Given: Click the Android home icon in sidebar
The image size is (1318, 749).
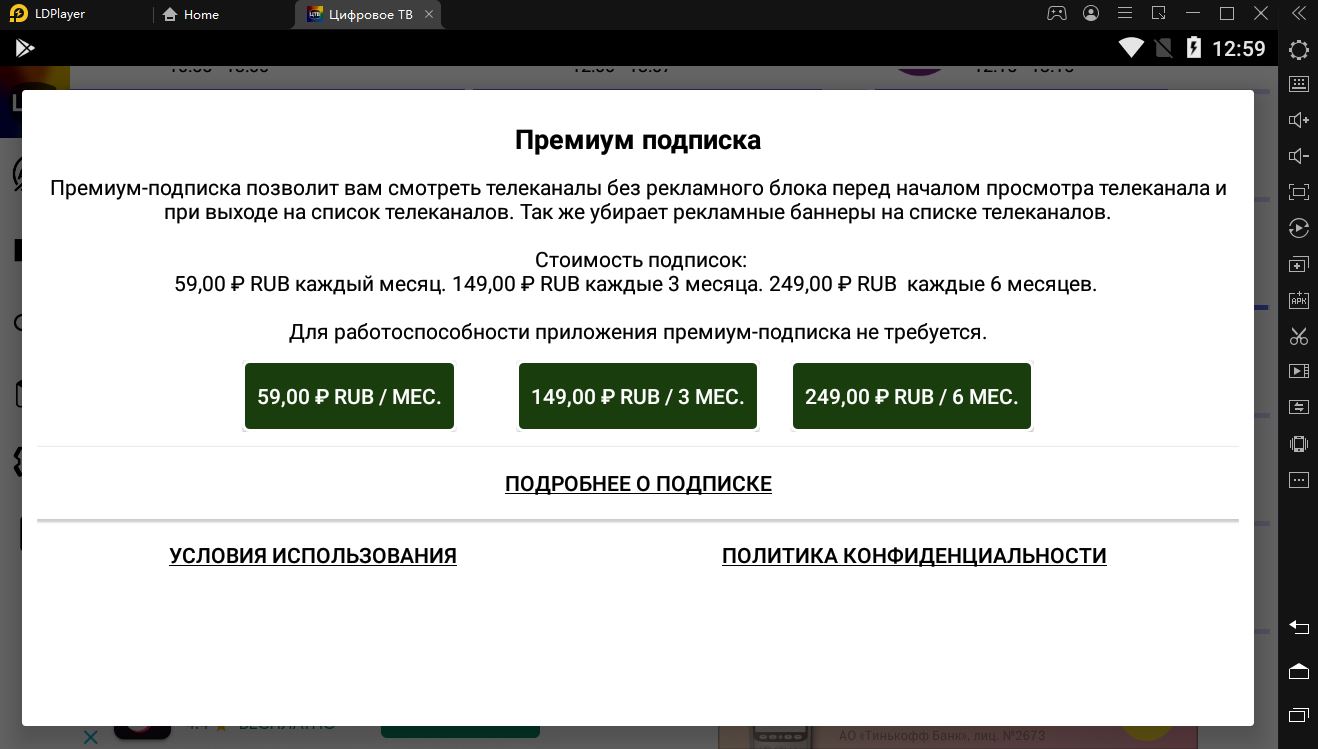Looking at the screenshot, I should 1298,671.
